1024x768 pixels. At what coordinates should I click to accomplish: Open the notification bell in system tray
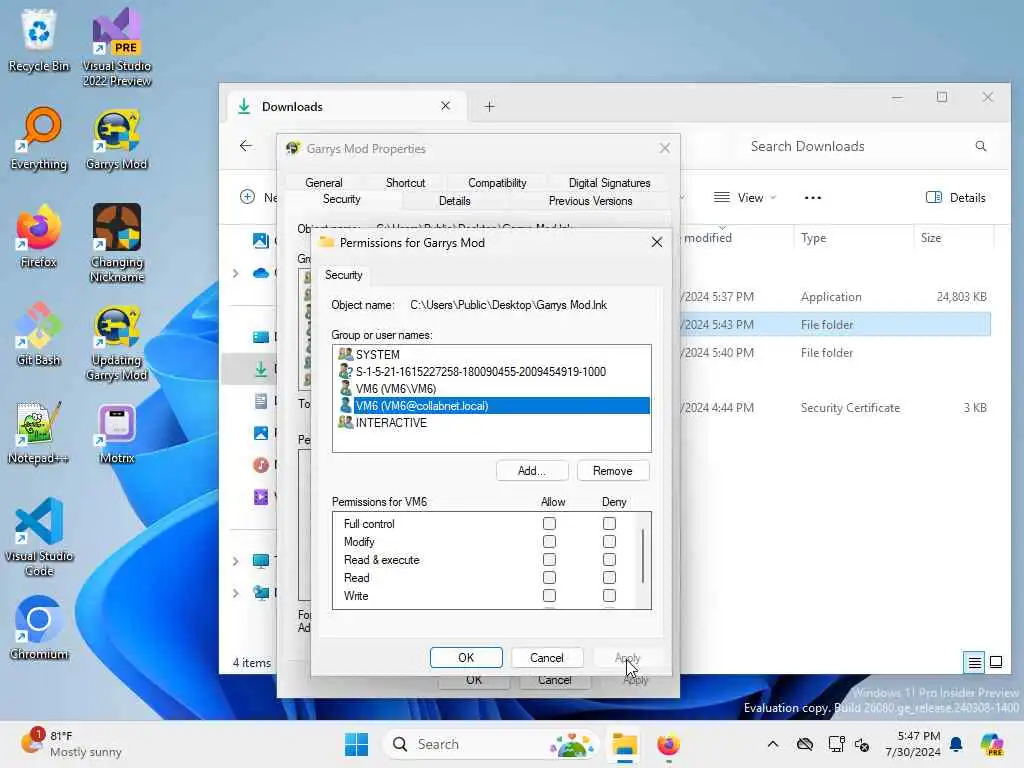point(956,744)
